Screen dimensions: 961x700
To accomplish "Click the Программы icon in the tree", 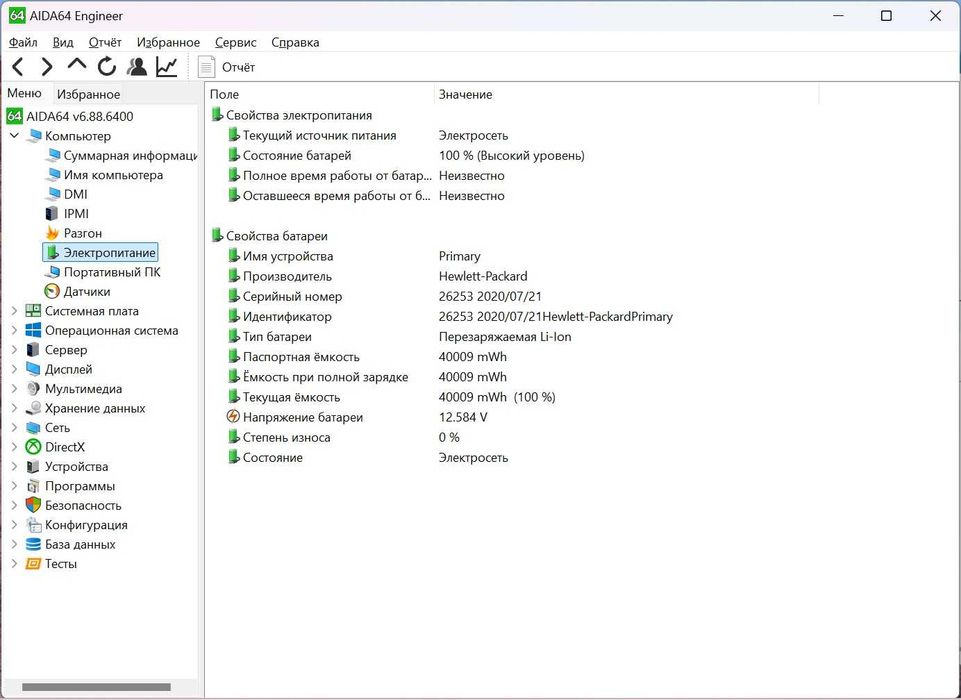I will point(33,486).
